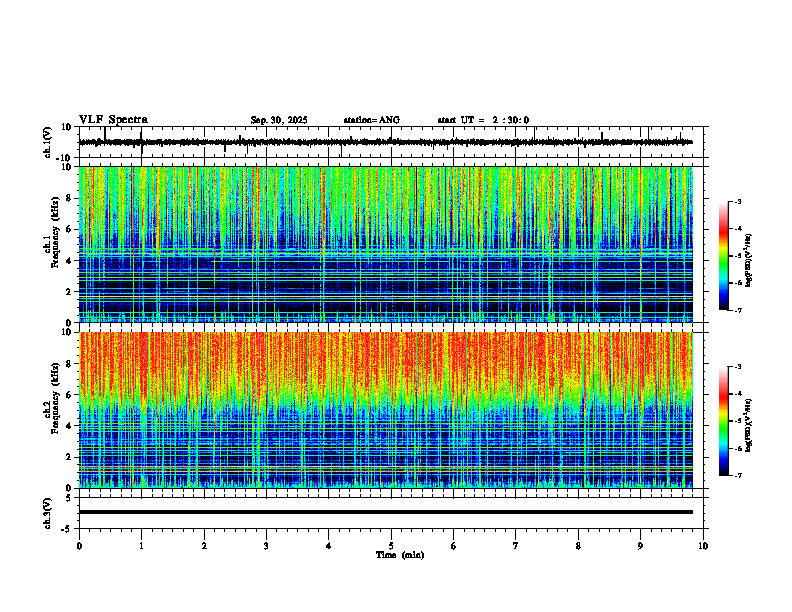Click the "6" kHz tick on ch.2 spectrogram axis
This screenshot has height=612, width=792.
click(70, 395)
